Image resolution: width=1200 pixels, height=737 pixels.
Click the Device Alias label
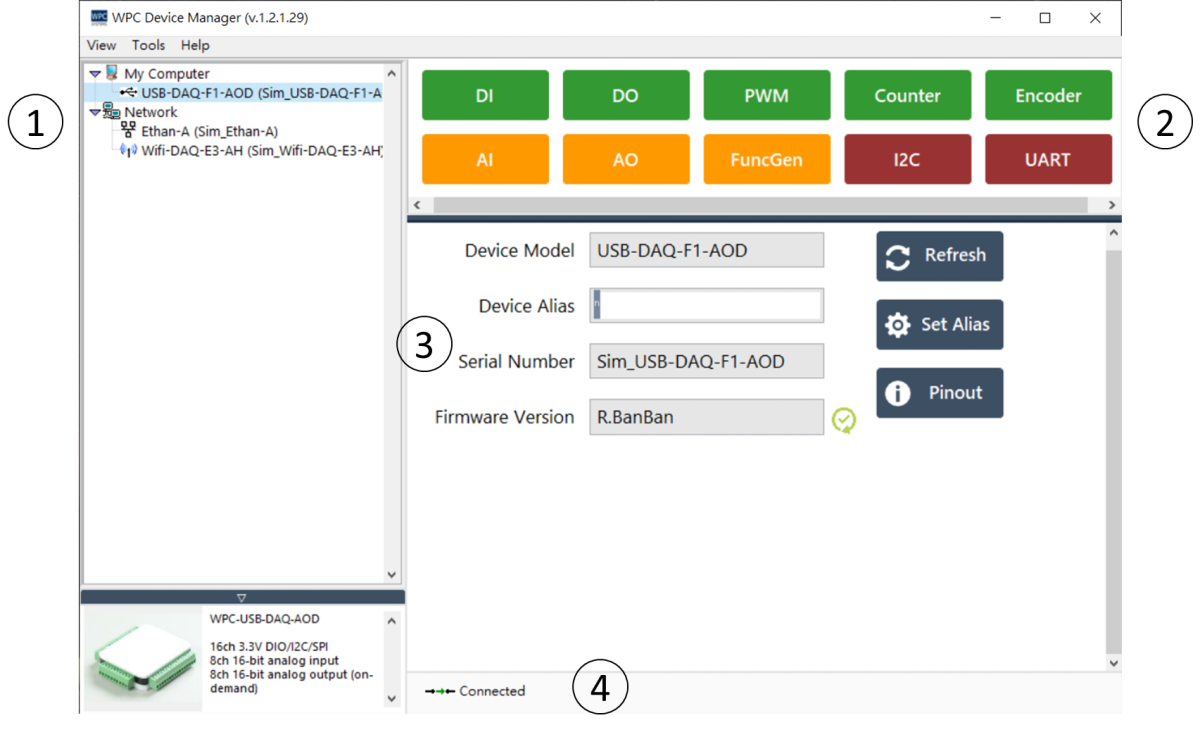pos(527,306)
